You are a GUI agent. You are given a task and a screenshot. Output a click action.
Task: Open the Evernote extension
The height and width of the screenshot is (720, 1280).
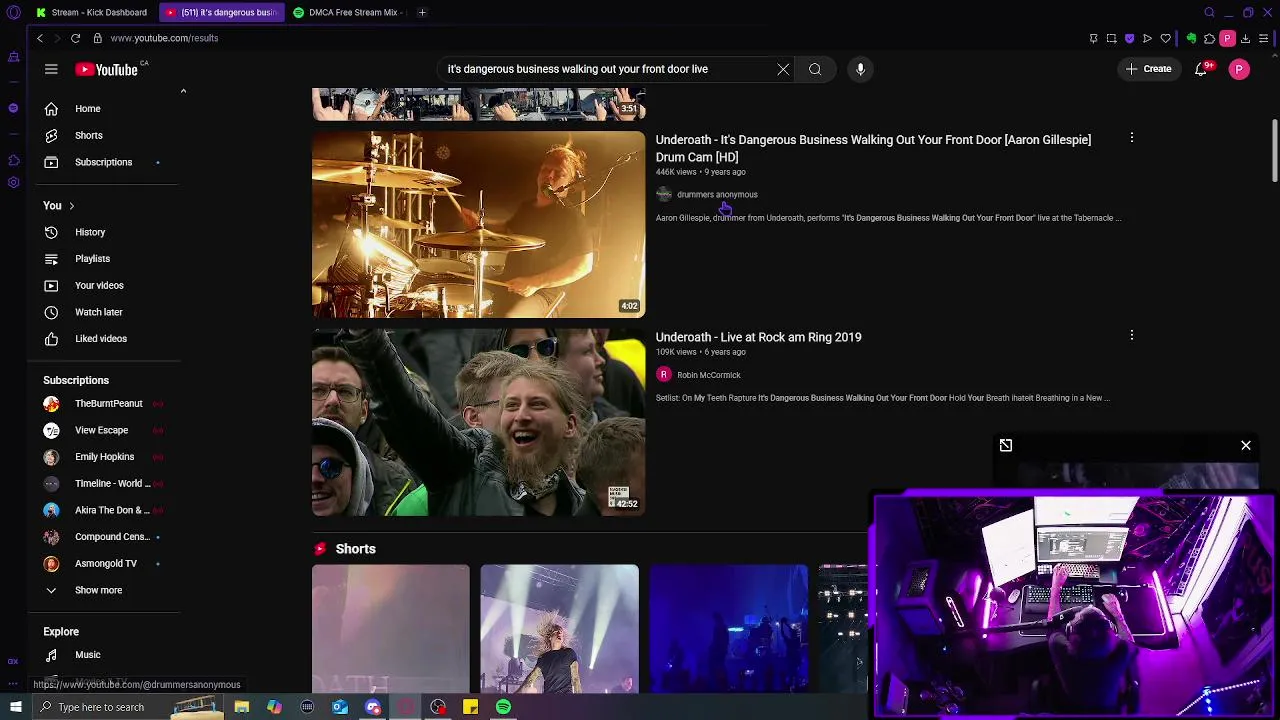pyautogui.click(x=1191, y=38)
